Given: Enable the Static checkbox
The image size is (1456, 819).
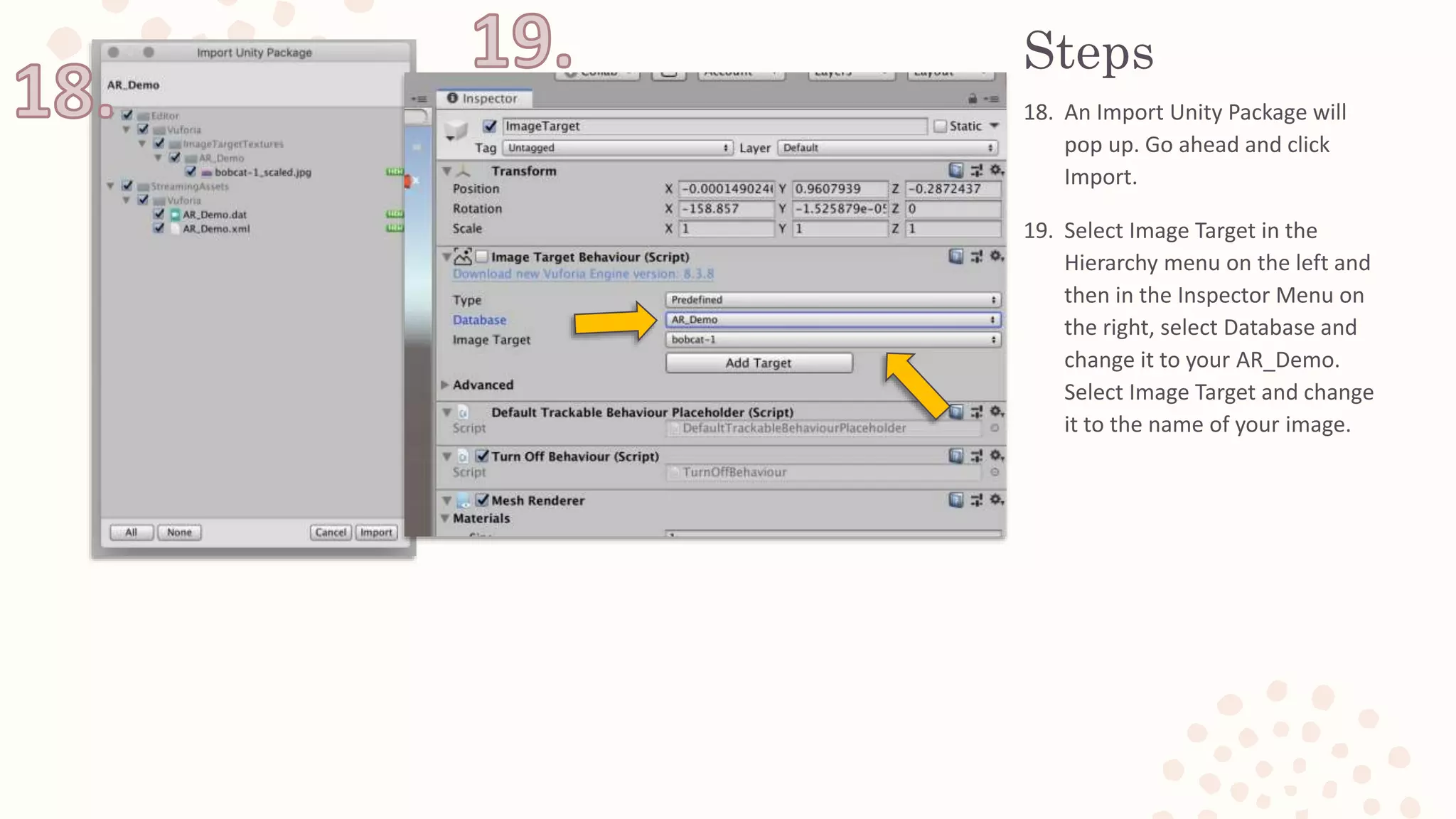Looking at the screenshot, I should click(940, 126).
